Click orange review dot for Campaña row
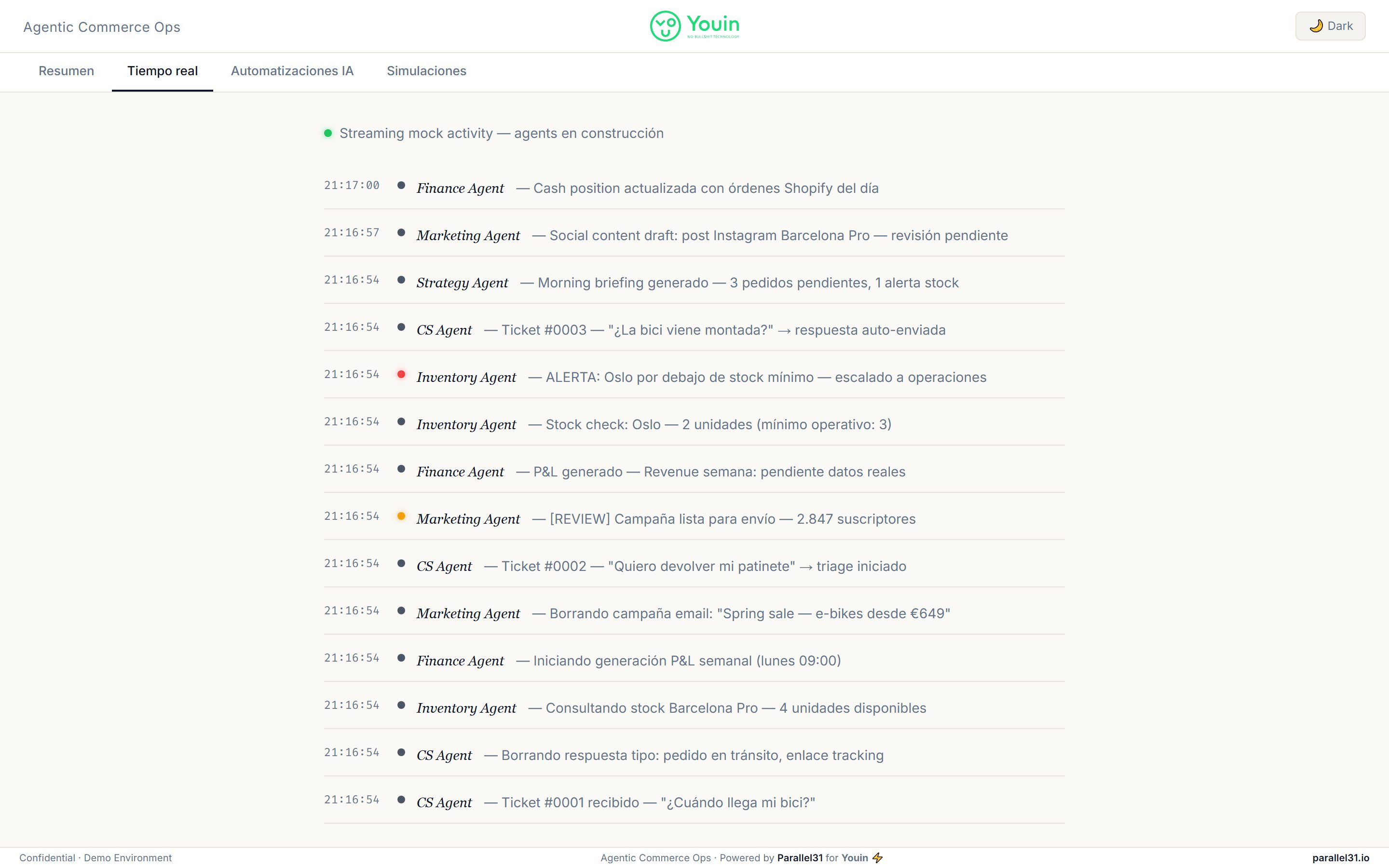Viewport: 1389px width, 868px height. point(401,516)
